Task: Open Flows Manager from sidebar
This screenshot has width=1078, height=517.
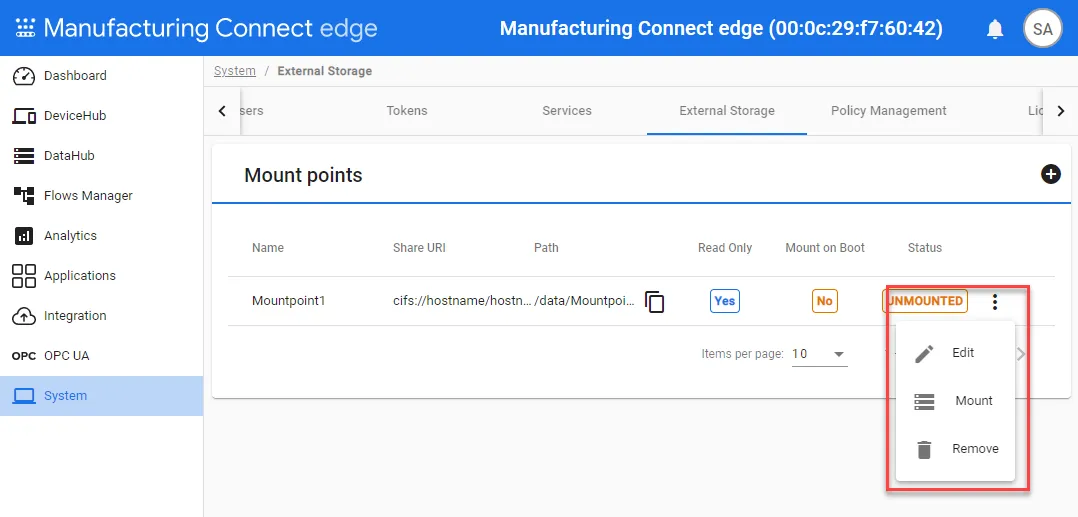Action: [x=101, y=196]
